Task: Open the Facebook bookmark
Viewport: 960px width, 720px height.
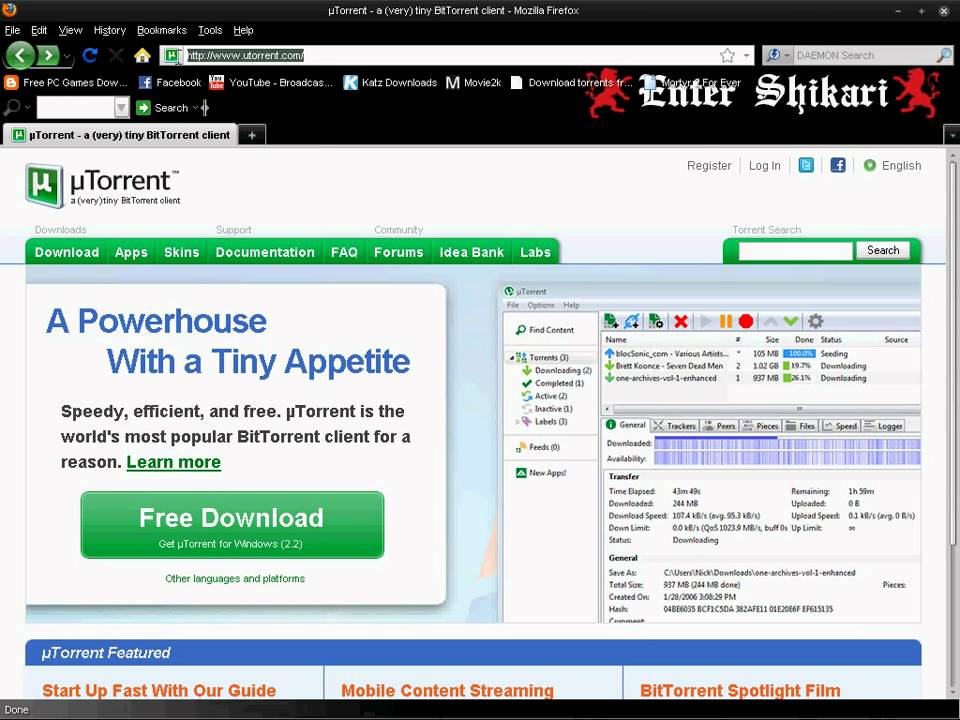Action: 170,82
